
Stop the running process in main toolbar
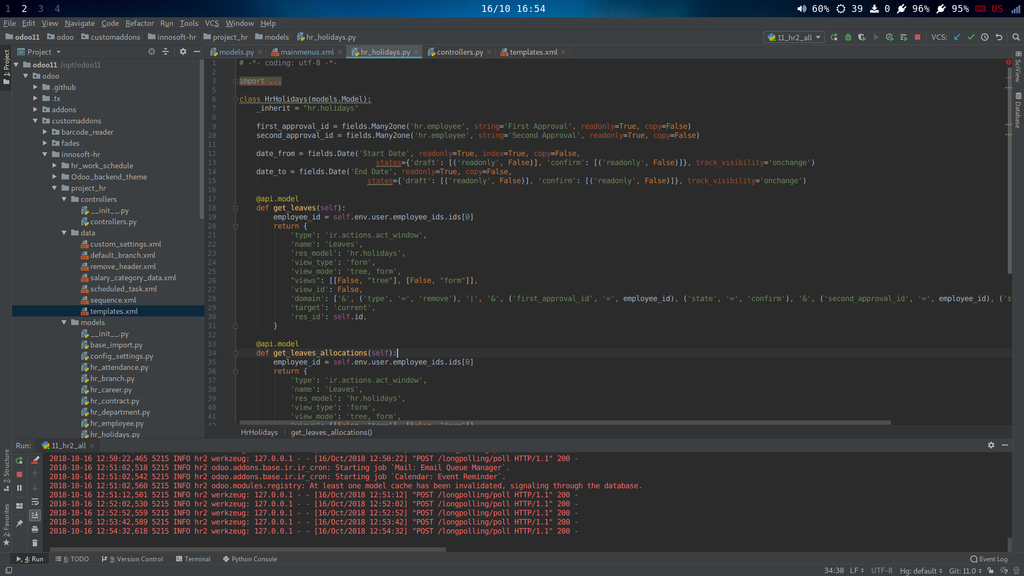[918, 37]
